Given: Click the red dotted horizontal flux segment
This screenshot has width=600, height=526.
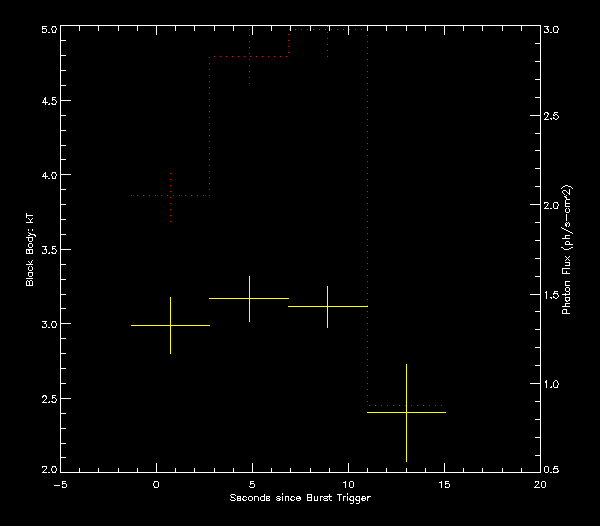Looking at the screenshot, I should tap(249, 57).
